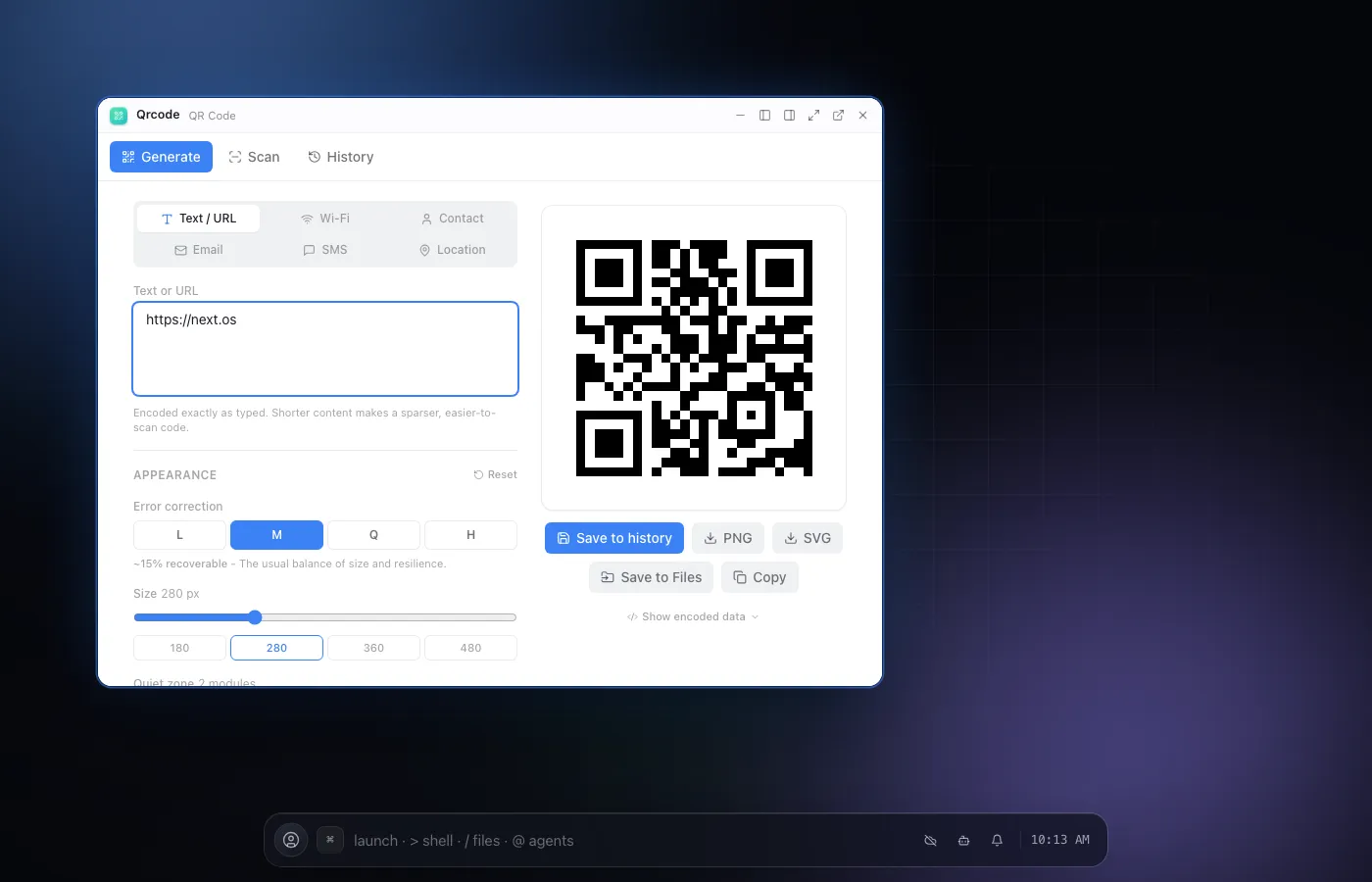The image size is (1372, 882).
Task: Toggle the cloud-off sync icon
Action: (x=930, y=840)
